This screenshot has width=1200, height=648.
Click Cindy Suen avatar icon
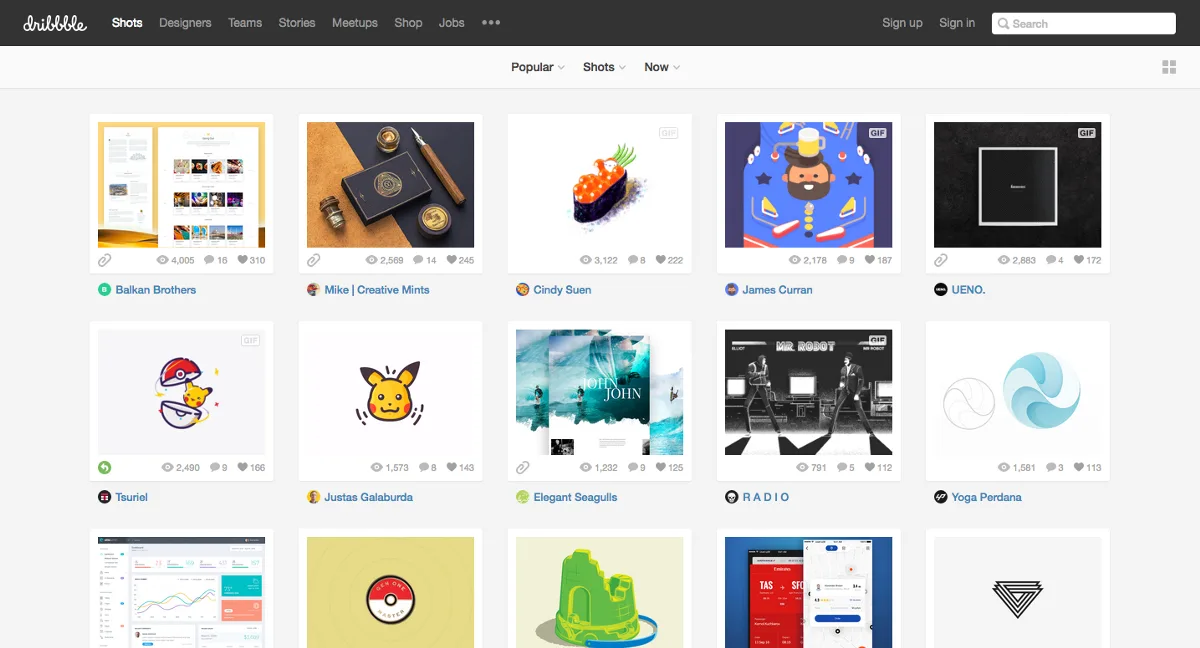(522, 290)
